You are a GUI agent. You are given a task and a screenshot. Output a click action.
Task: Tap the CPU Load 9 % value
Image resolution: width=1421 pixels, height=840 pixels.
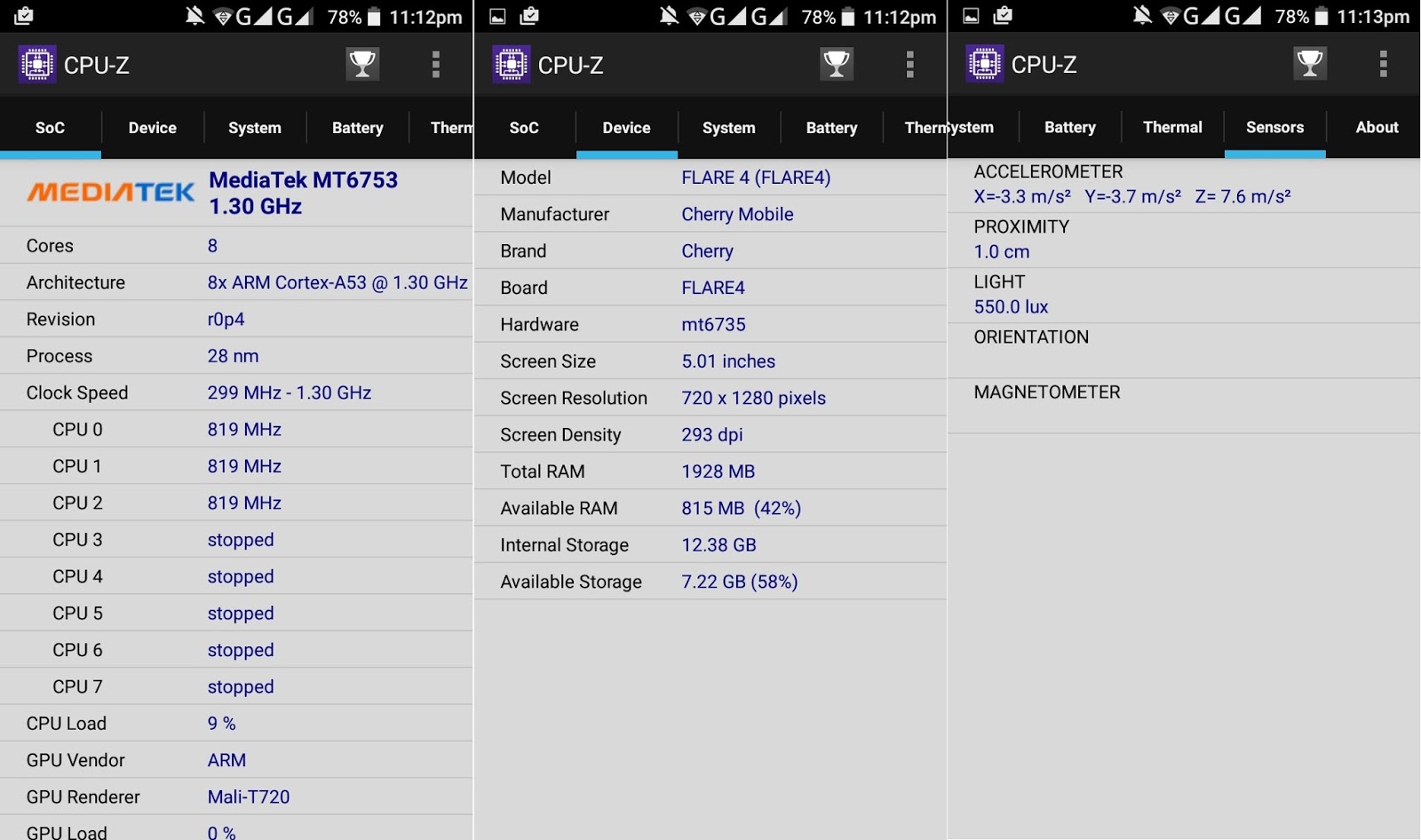coord(221,724)
